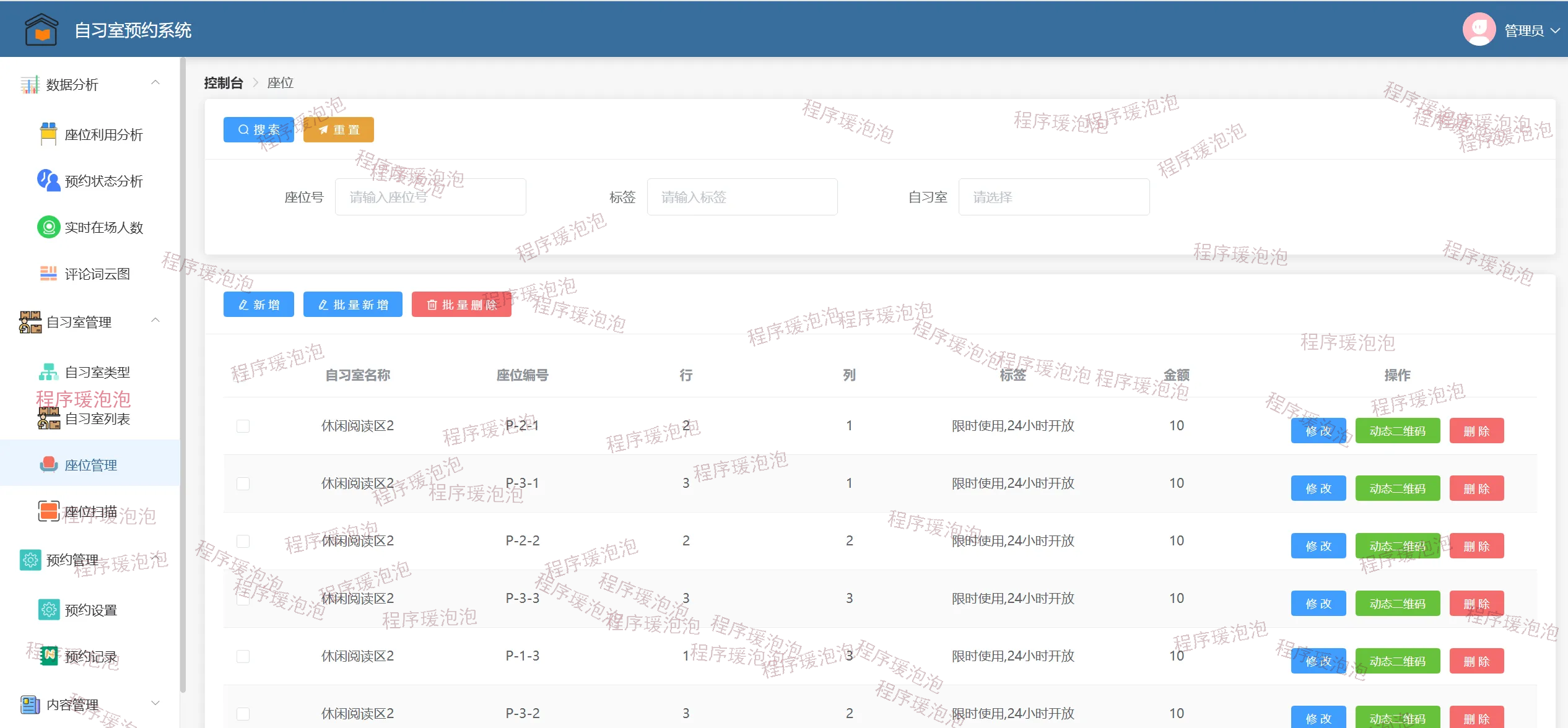Focus the 座位号 input field
The image size is (1568, 728).
[x=430, y=197]
